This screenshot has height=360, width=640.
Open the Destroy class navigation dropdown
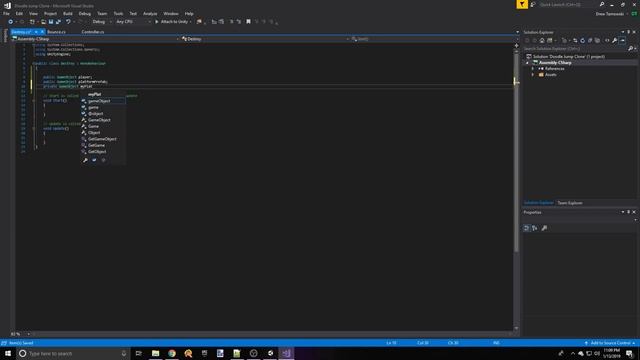(265, 39)
